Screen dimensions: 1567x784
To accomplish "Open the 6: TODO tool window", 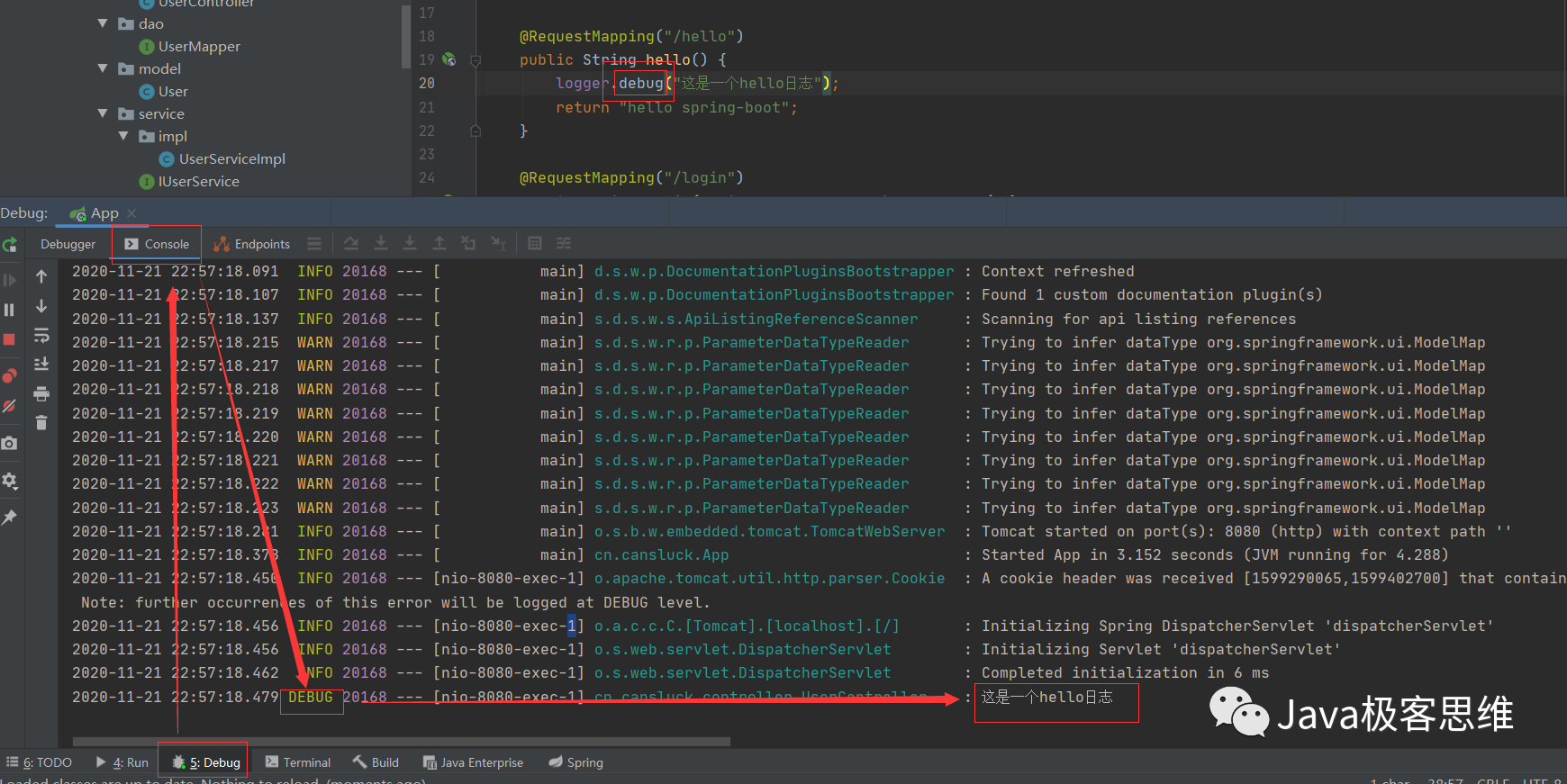I will point(40,762).
